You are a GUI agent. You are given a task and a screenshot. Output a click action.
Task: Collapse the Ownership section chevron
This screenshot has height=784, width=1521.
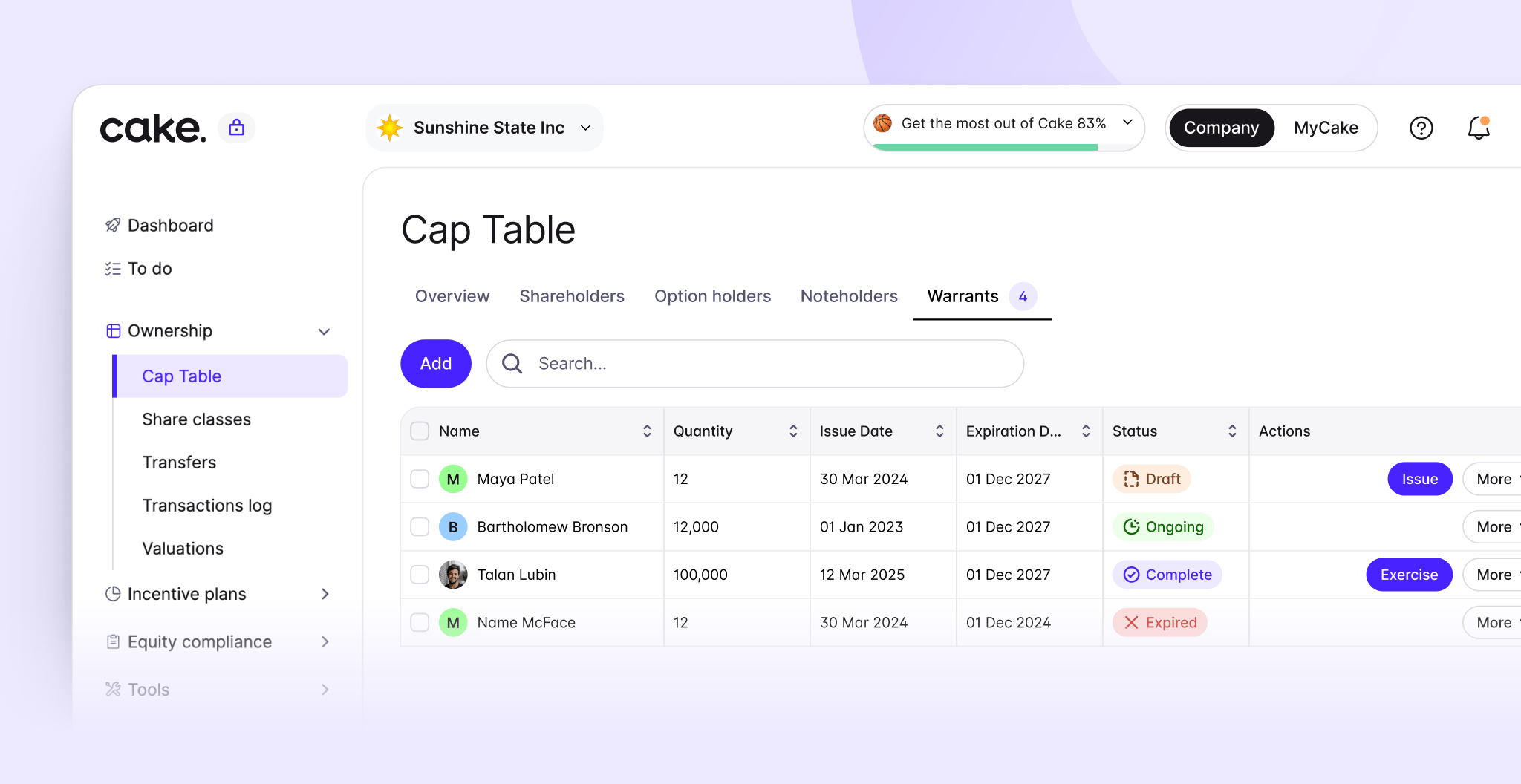[324, 331]
